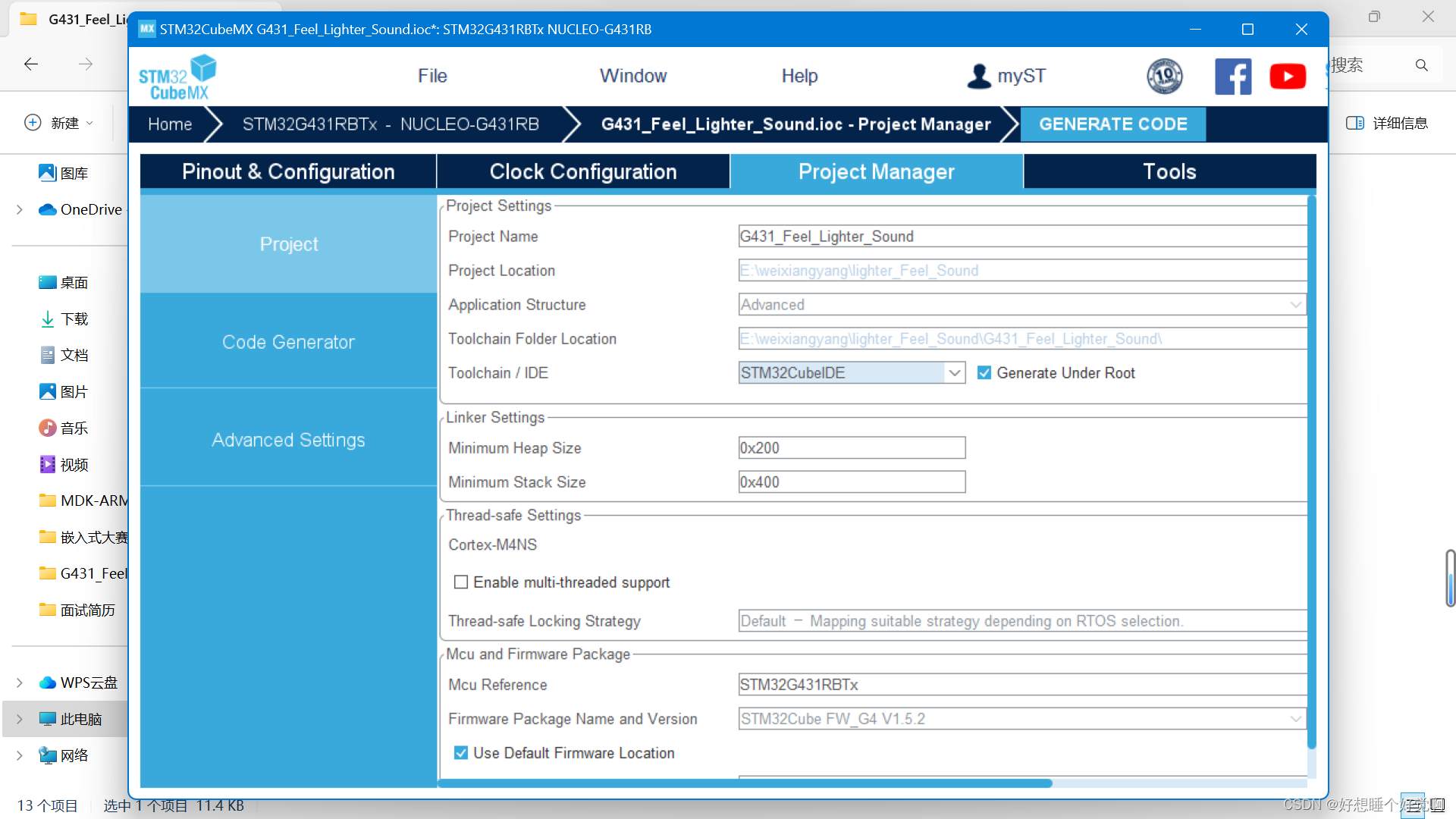Go forward in File Explorer window
1456x819 pixels.
click(86, 64)
